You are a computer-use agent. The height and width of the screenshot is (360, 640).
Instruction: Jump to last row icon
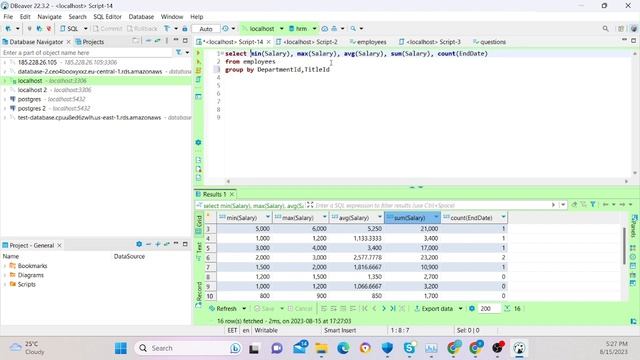click(x=393, y=309)
